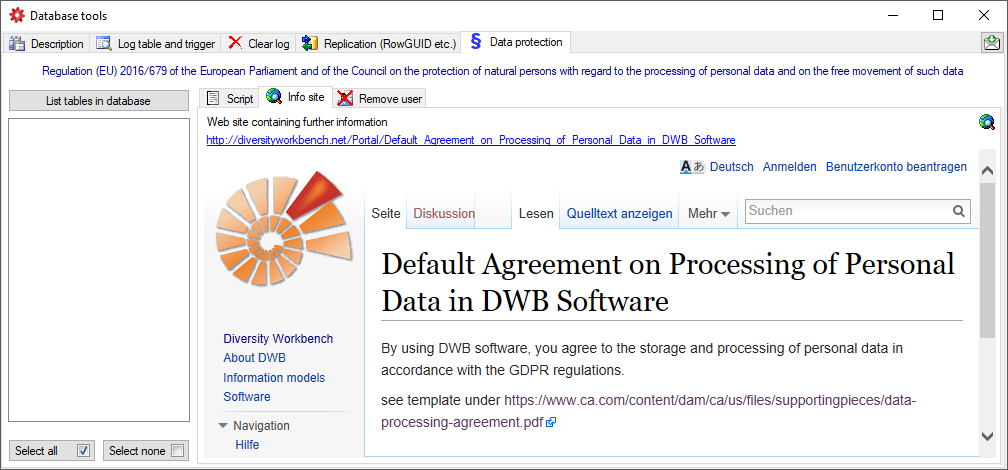1008x470 pixels.
Task: Switch to the Description tab
Action: [46, 44]
